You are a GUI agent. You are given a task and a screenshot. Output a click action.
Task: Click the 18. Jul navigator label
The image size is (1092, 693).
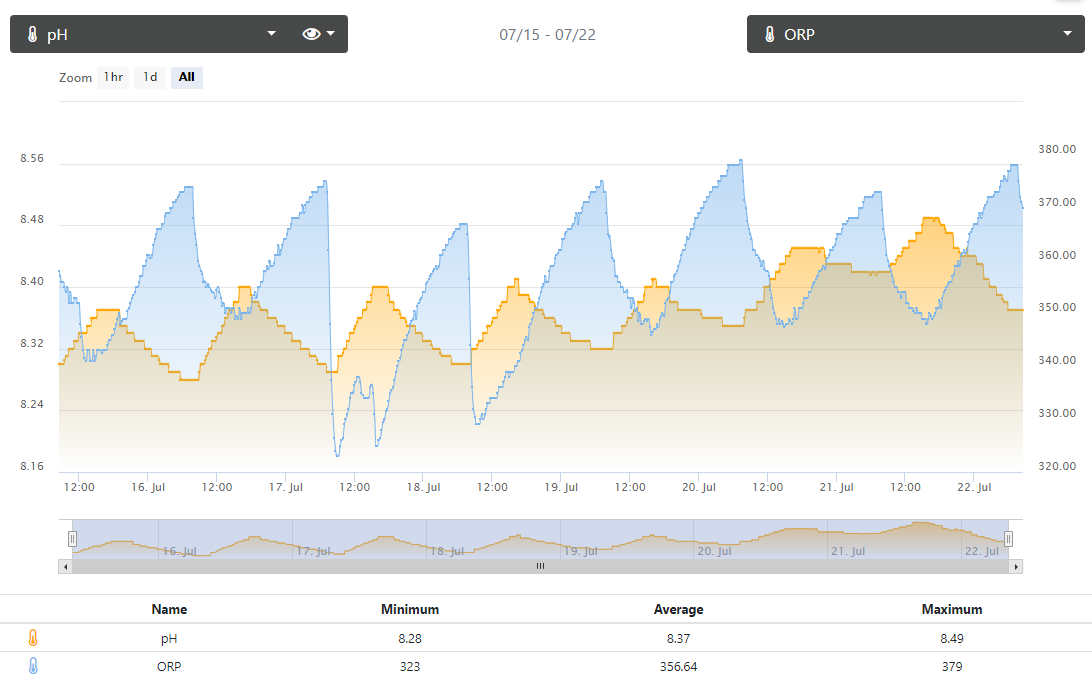(x=447, y=551)
